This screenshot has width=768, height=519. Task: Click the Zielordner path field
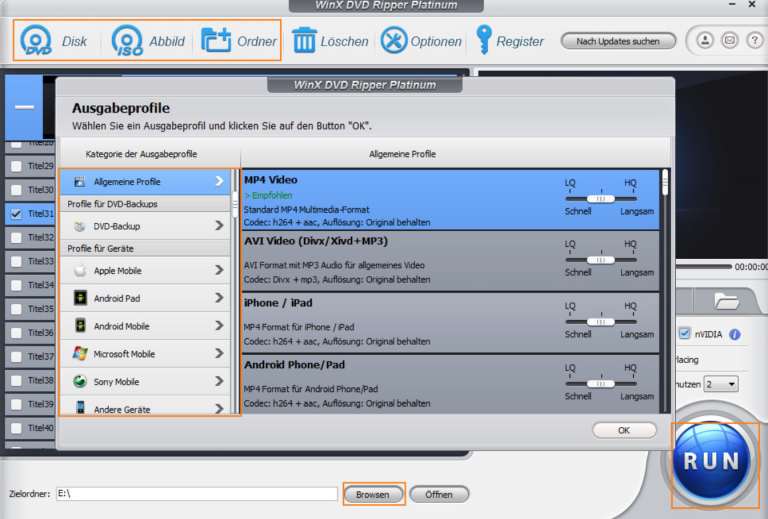pyautogui.click(x=196, y=494)
